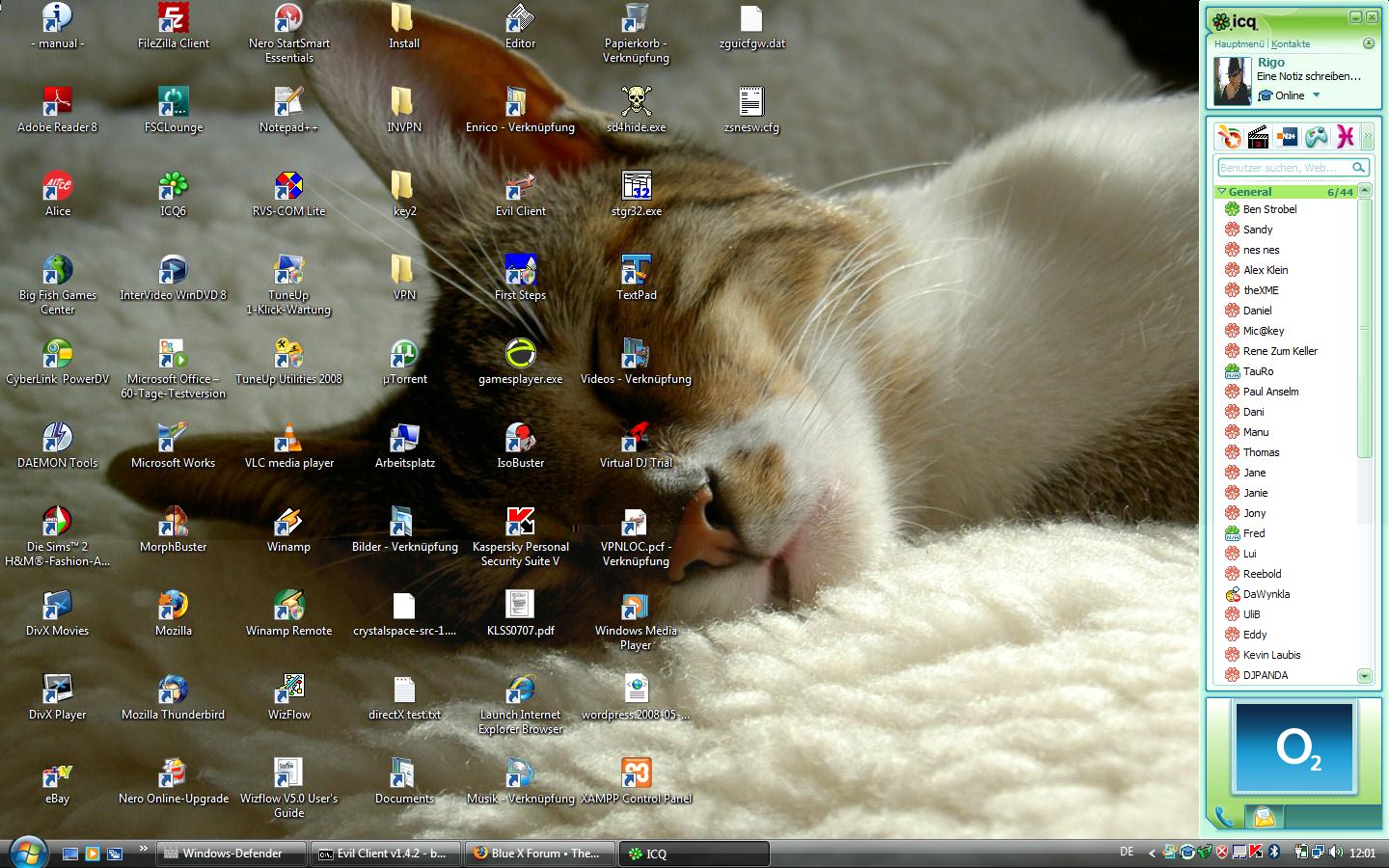Click the N24 news icon in ICQ
1389x868 pixels.
tap(1287, 137)
